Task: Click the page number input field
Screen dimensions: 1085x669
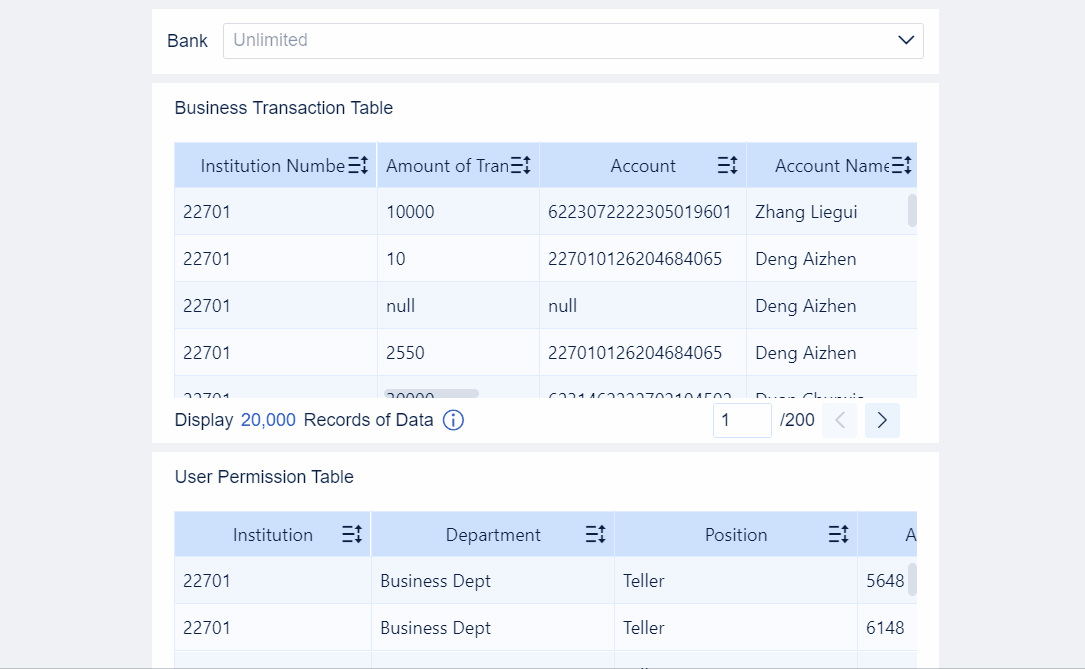Action: click(x=741, y=421)
